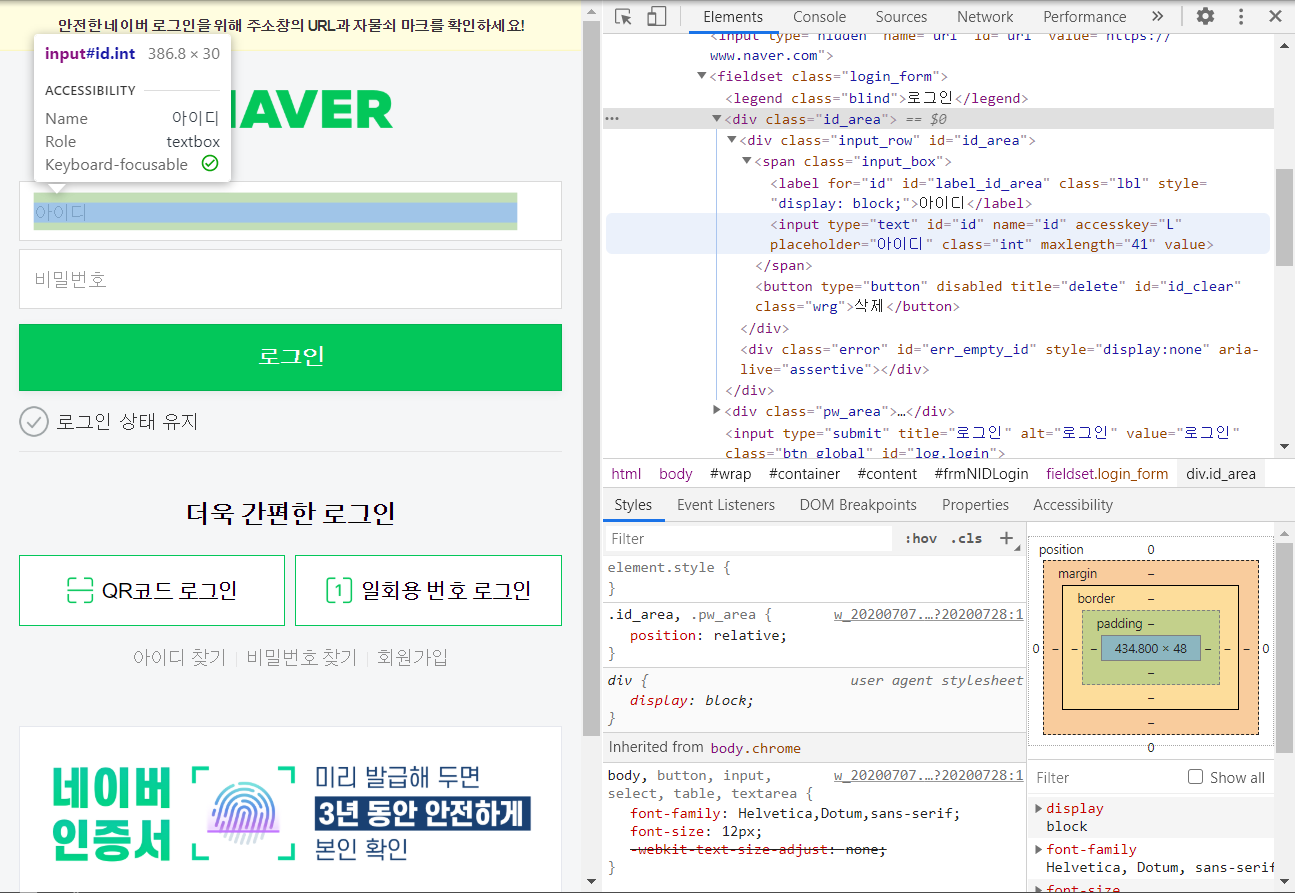Toggle the 로그인 상태 유지 check circle
The width and height of the screenshot is (1295, 893).
click(34, 421)
